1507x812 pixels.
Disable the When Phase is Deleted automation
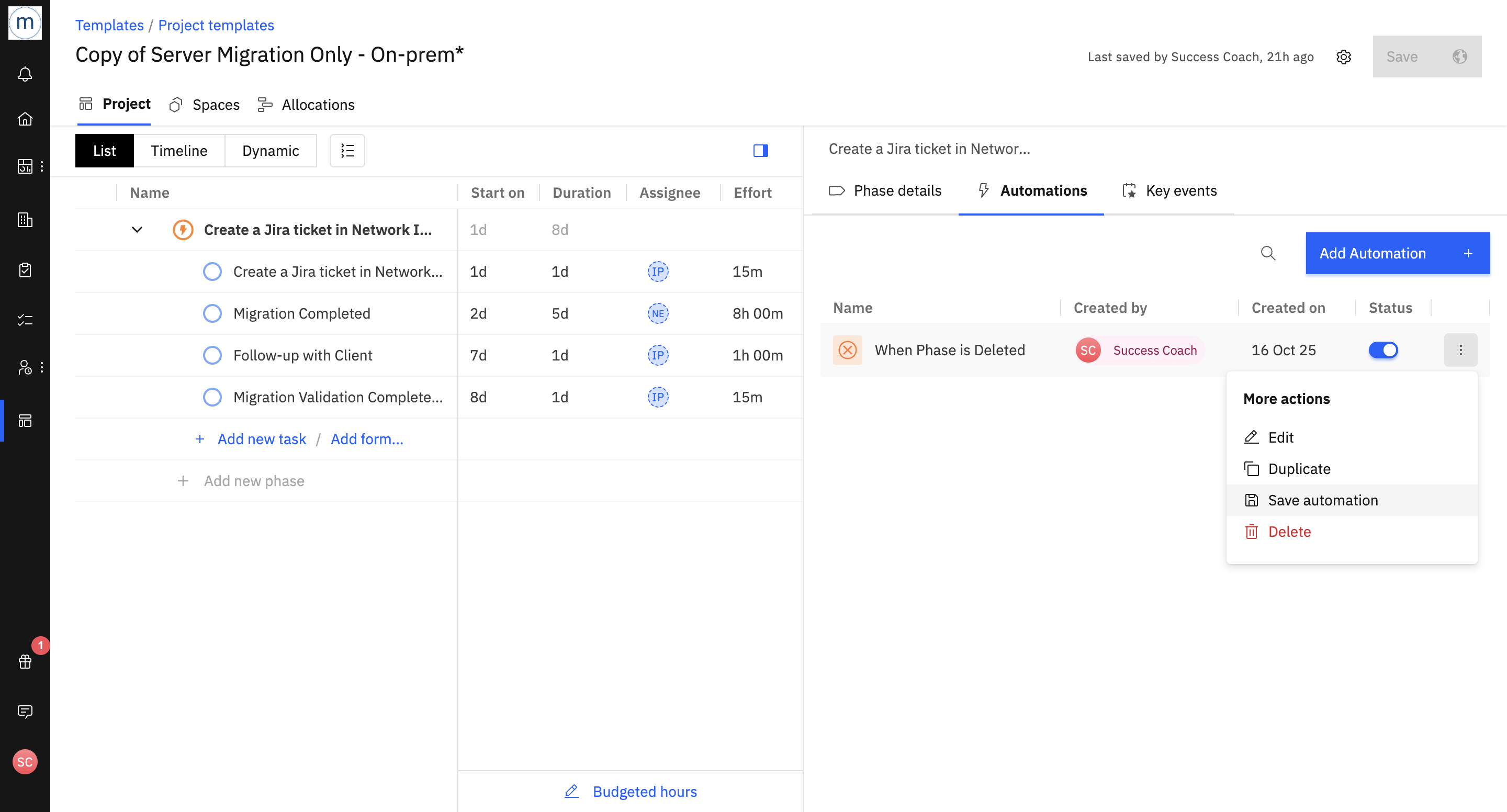pyautogui.click(x=1383, y=351)
